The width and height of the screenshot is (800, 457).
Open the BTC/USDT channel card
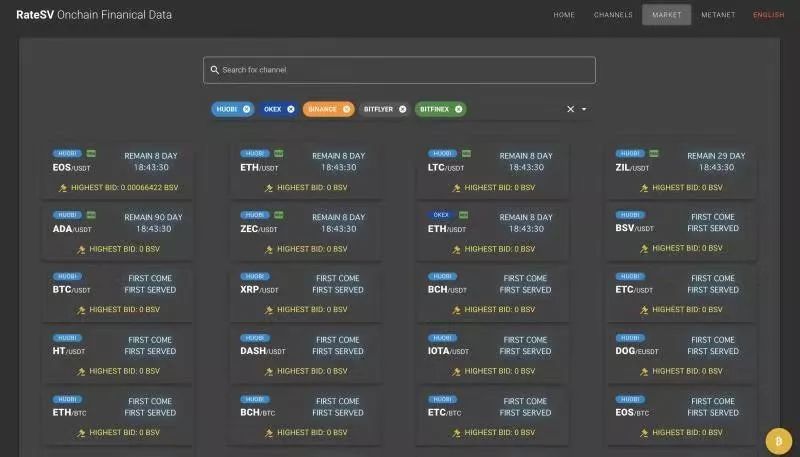(x=118, y=294)
